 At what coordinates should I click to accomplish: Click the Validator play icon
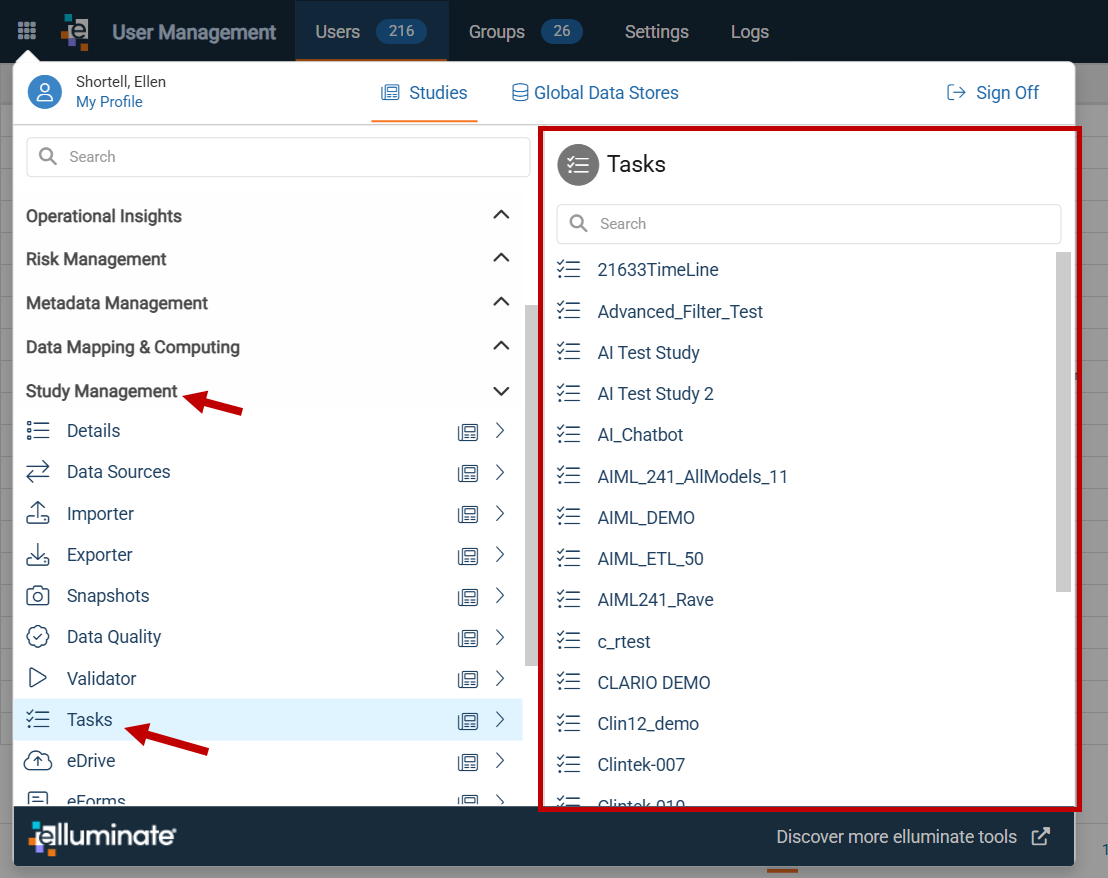click(x=37, y=678)
